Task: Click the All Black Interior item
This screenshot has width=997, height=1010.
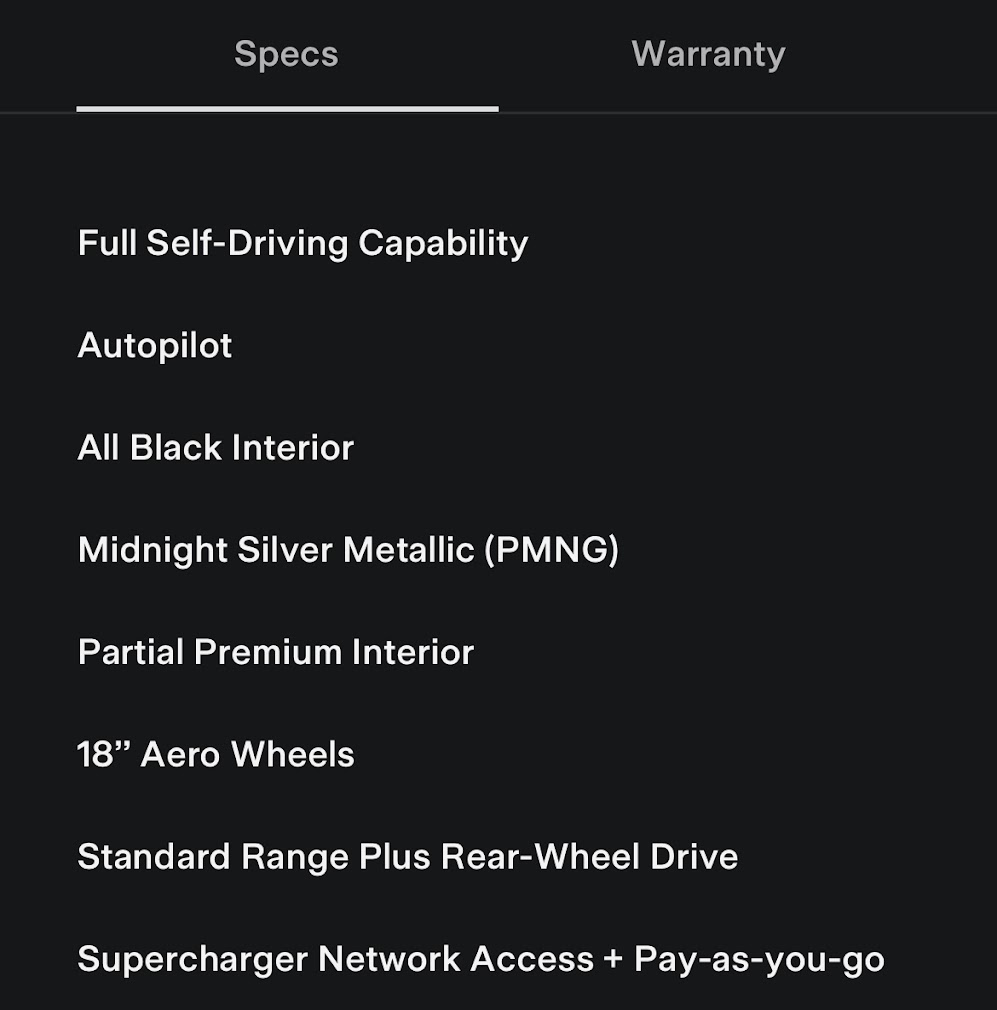Action: [x=216, y=448]
